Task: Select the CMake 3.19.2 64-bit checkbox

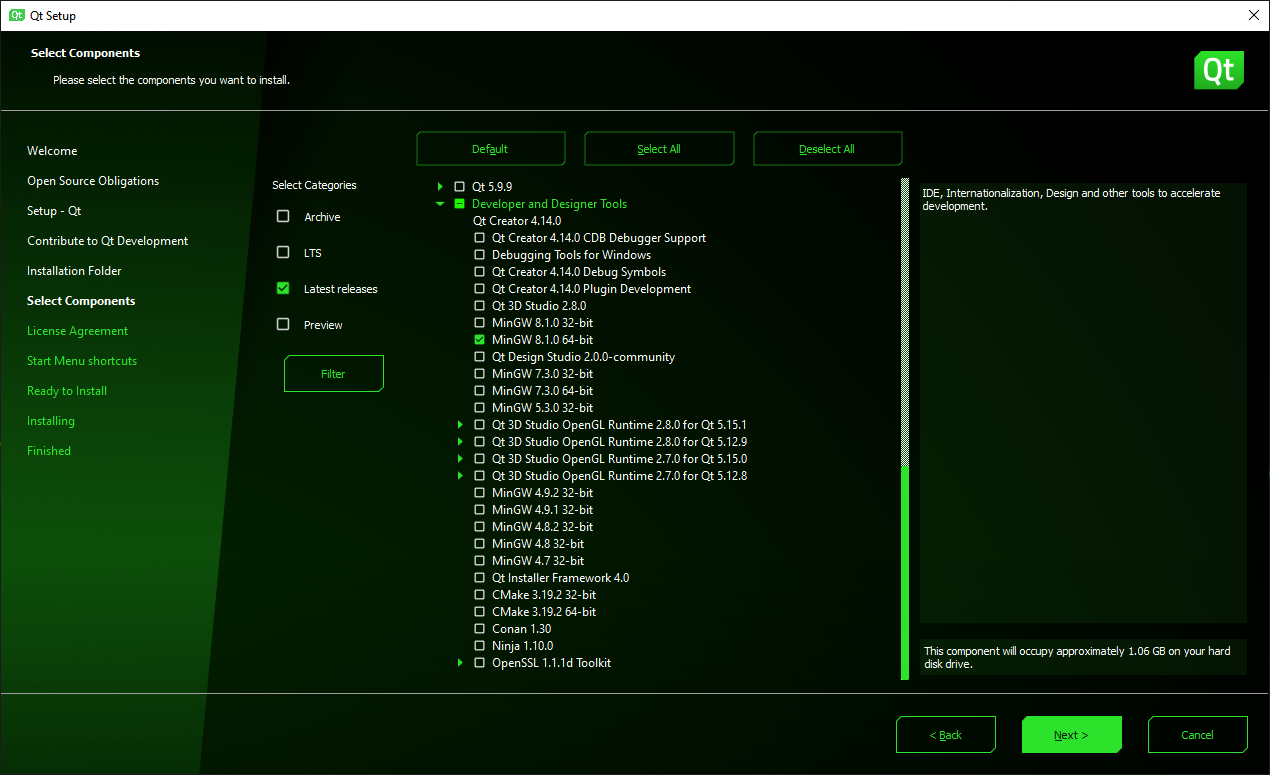Action: tap(480, 612)
